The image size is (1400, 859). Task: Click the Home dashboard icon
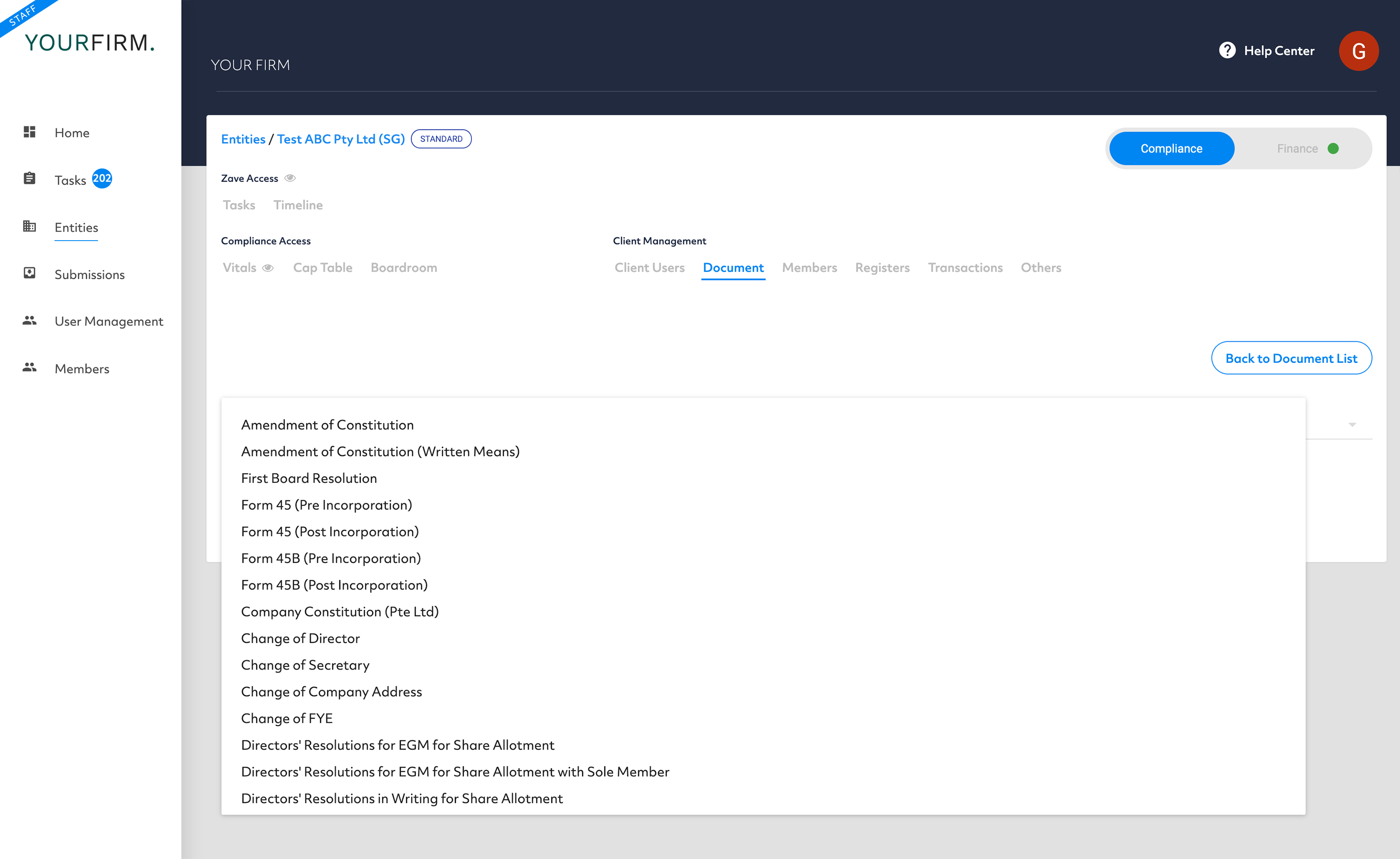(30, 132)
